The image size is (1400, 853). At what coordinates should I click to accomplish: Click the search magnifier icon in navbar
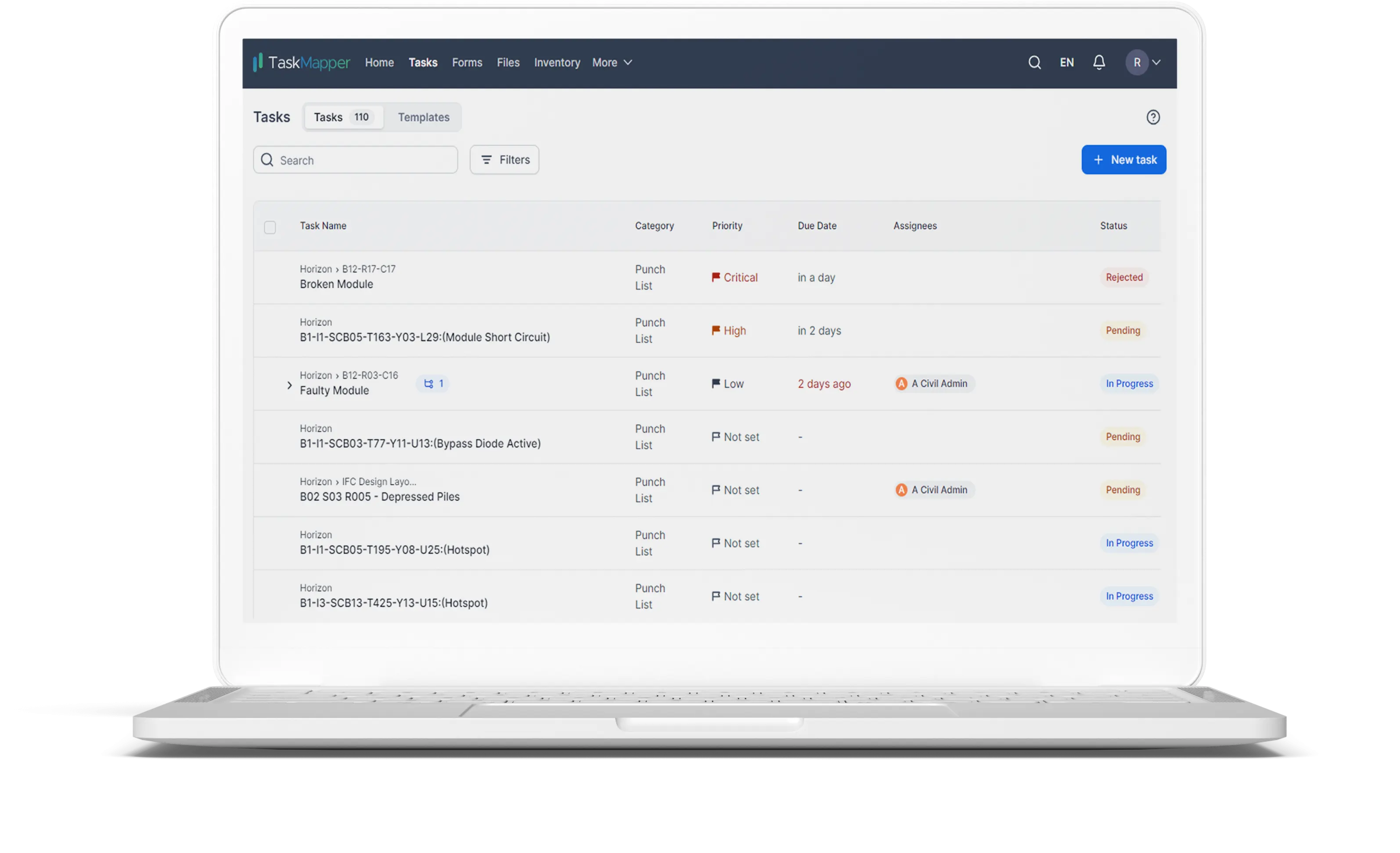pyautogui.click(x=1034, y=62)
